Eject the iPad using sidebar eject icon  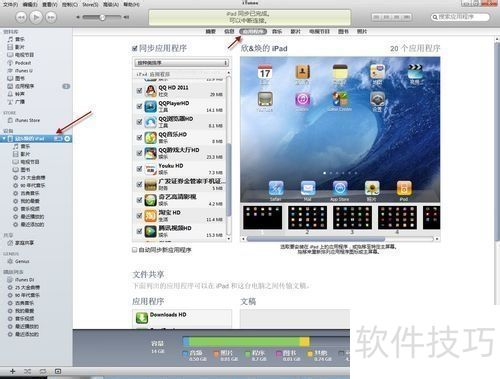[x=67, y=138]
